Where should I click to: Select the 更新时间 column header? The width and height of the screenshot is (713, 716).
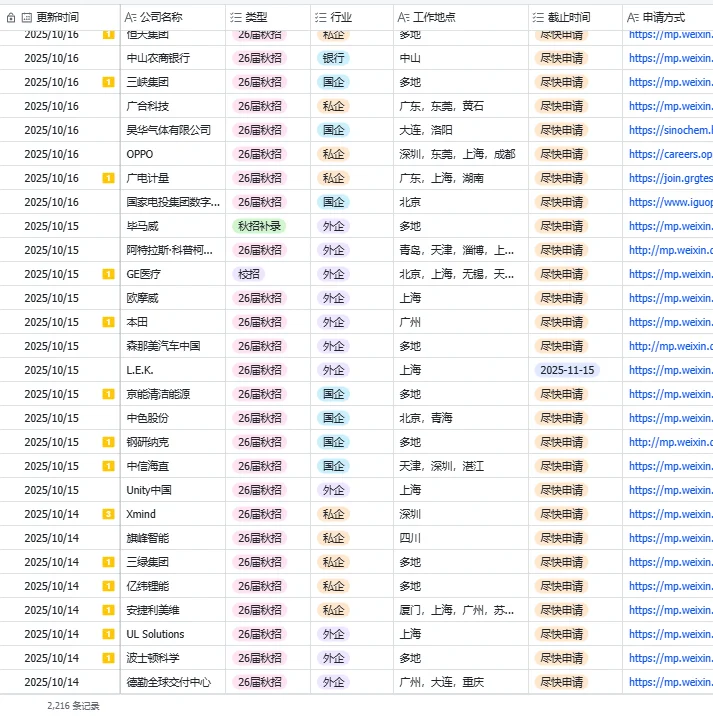60,18
